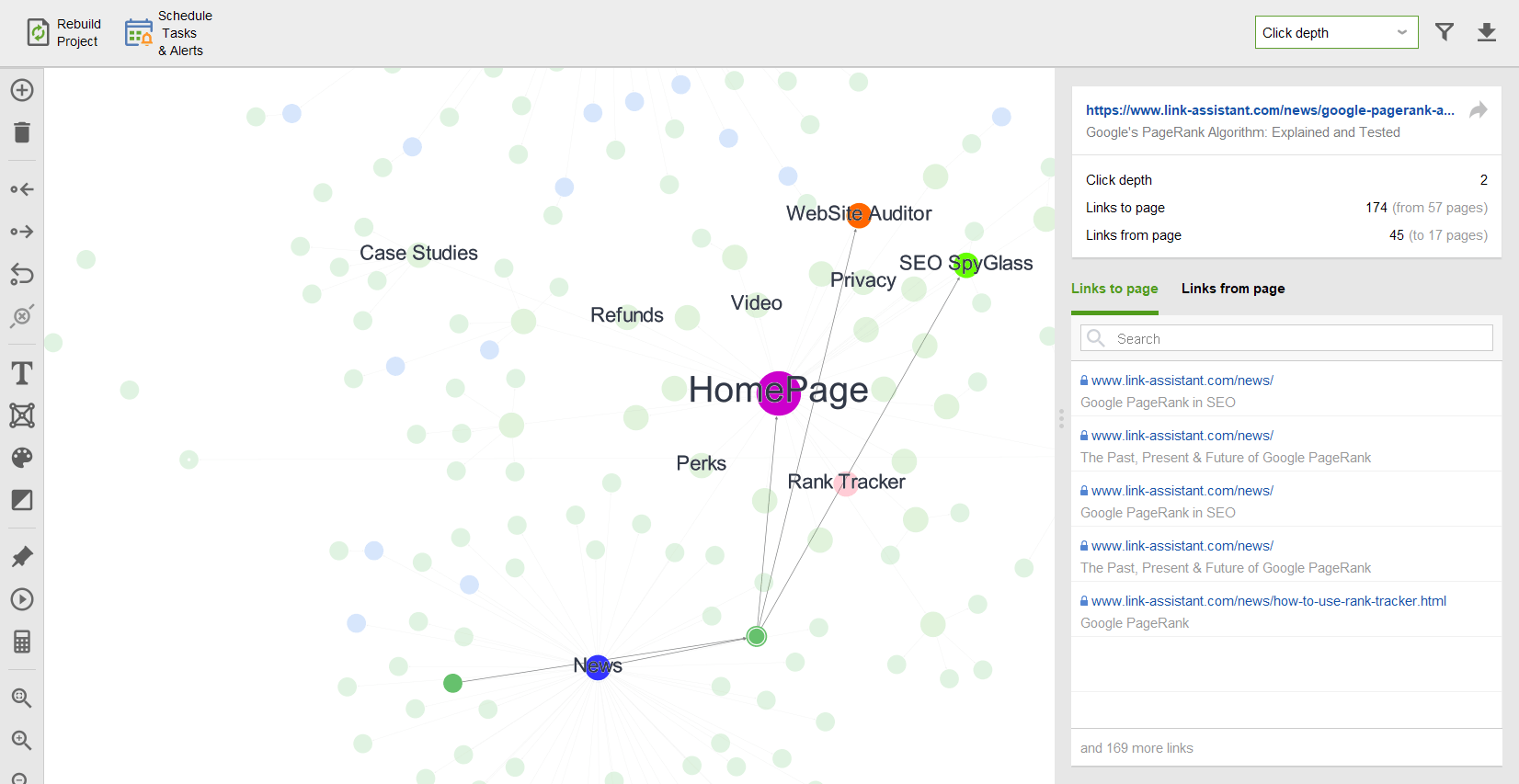Select the WebSite Auditor orange node
1519x784 pixels.
point(859,215)
